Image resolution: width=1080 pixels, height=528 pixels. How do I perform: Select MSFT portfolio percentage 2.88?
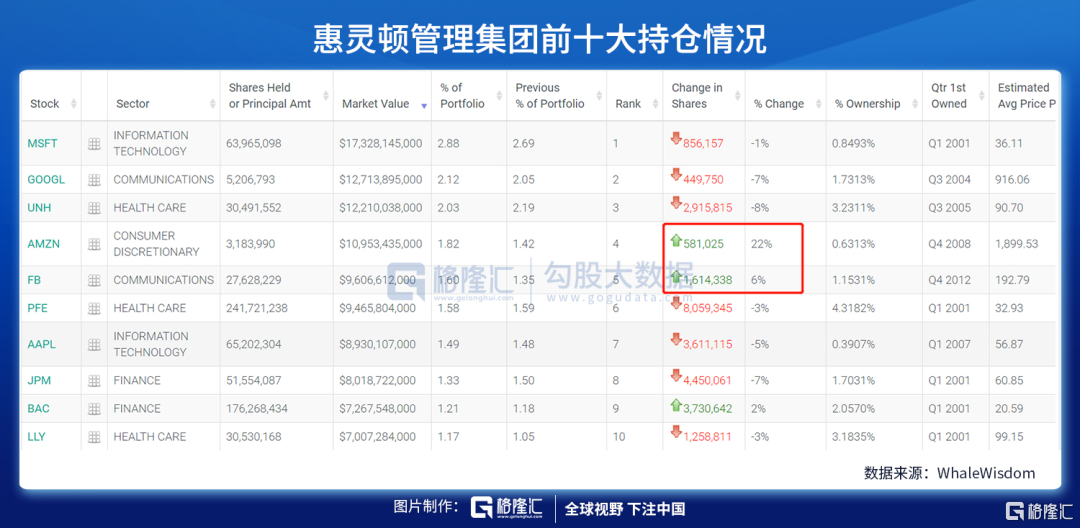(x=448, y=144)
